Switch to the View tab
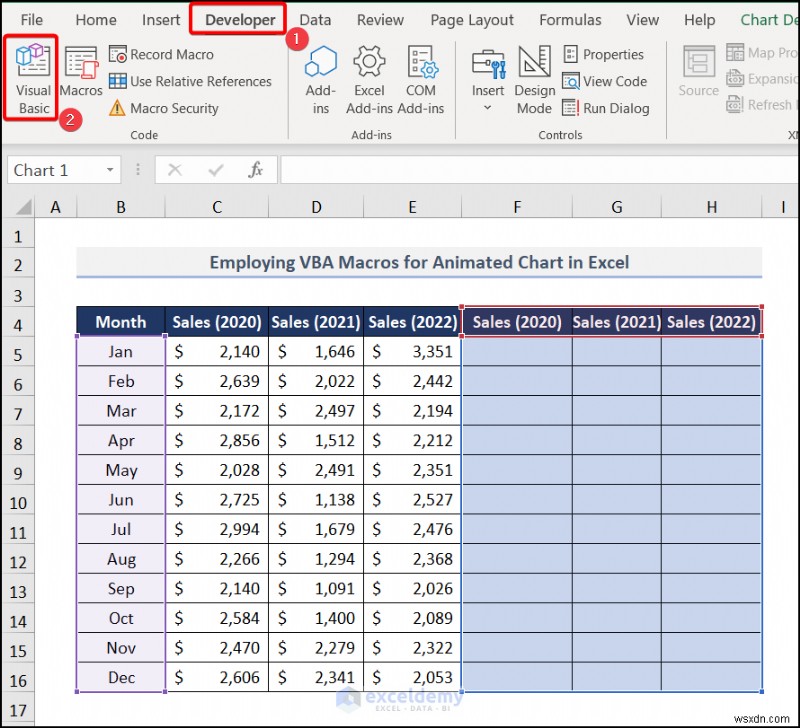The height and width of the screenshot is (728, 800). 642,20
